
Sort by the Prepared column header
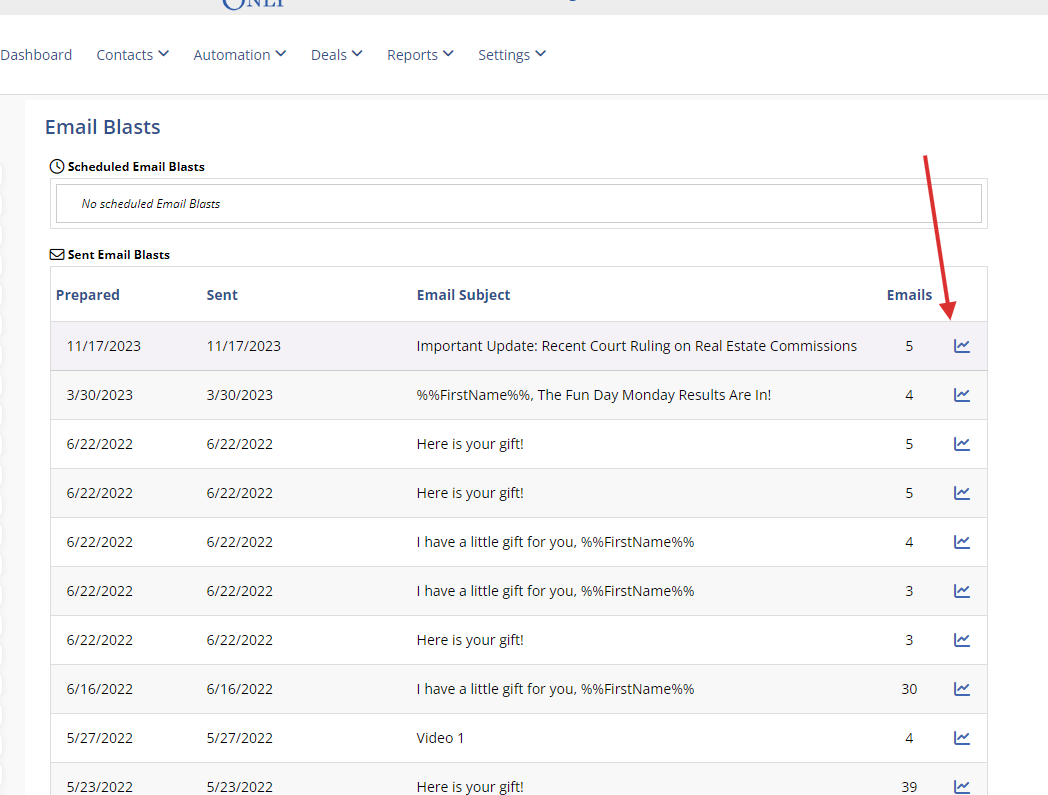[88, 295]
